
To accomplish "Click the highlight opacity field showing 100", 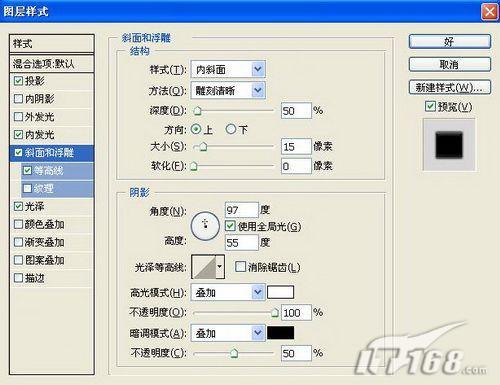I will [x=296, y=313].
